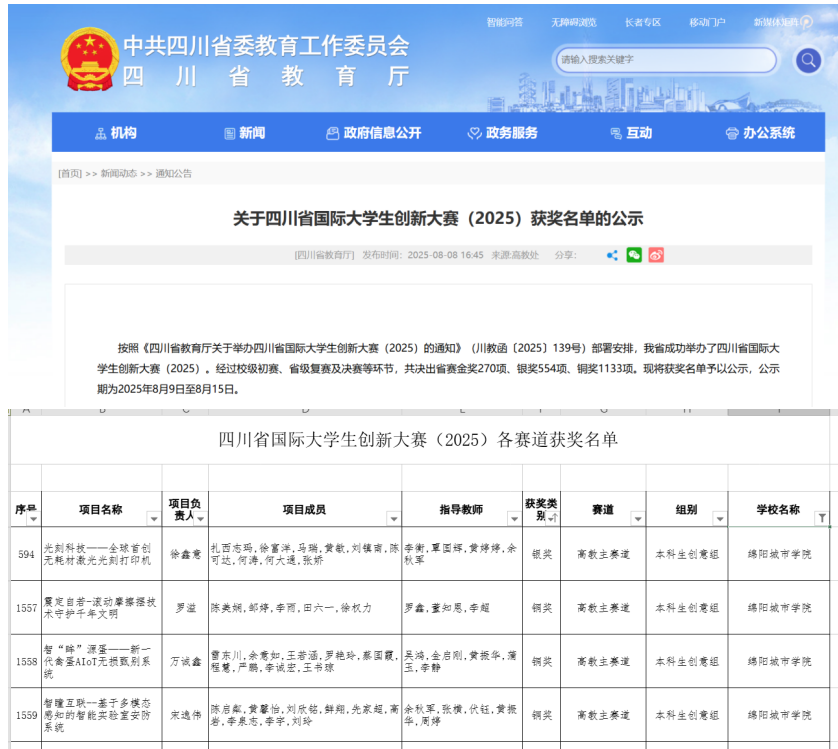Viewport: 838px width, 749px height.
Task: Open the 长者专区 link
Action: [x=643, y=22]
